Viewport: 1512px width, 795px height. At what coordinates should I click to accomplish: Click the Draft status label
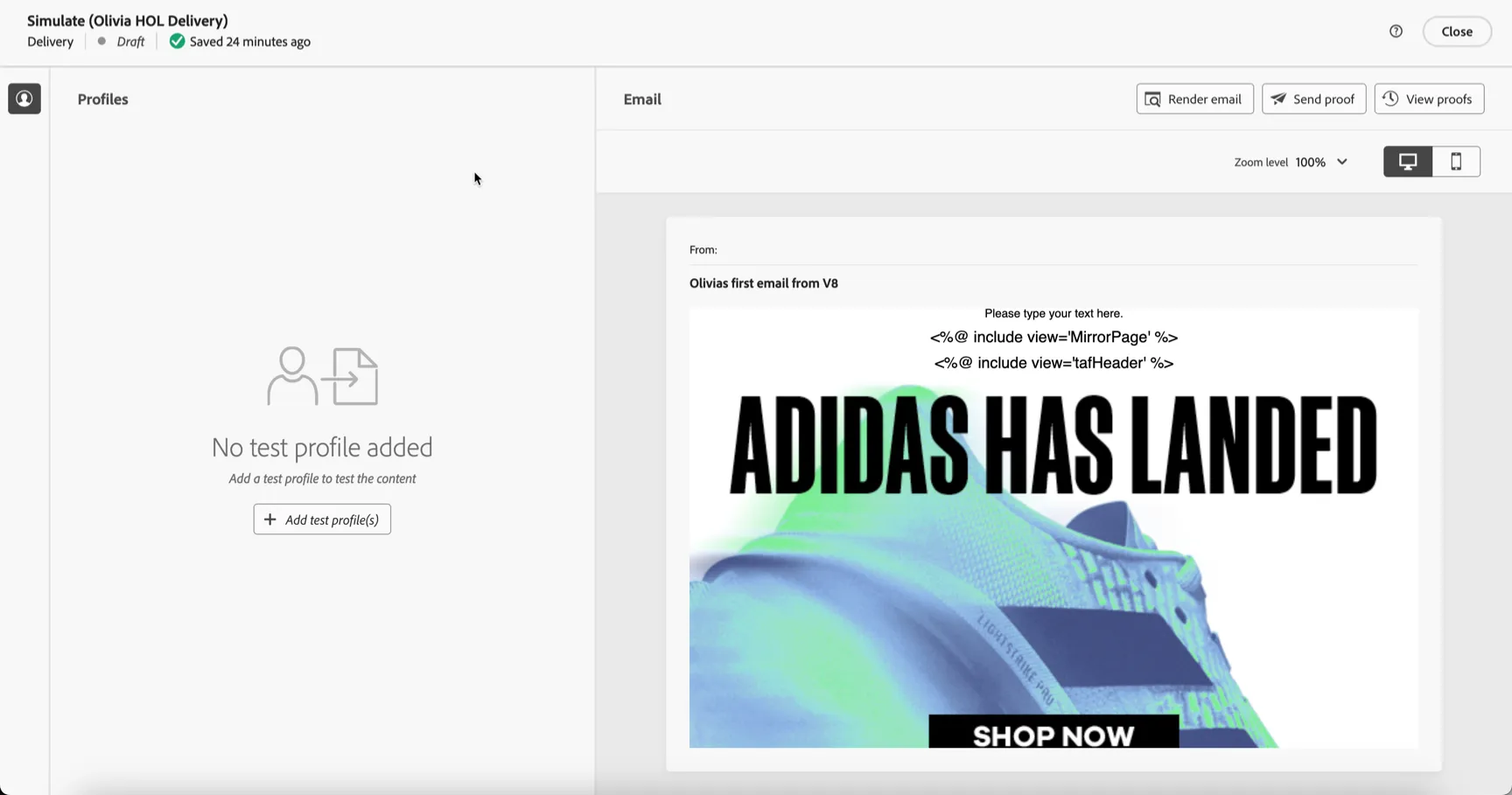point(130,41)
